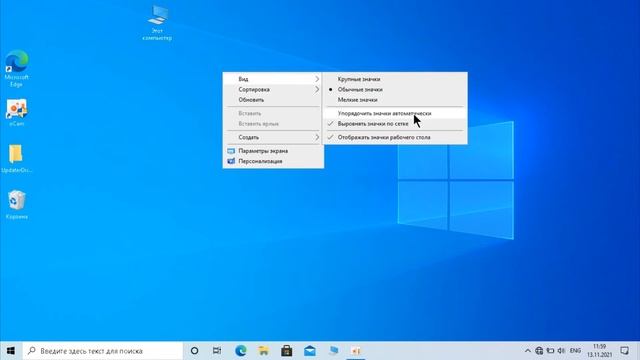
Task: Open the Windows Start menu
Action: [x=11, y=351]
